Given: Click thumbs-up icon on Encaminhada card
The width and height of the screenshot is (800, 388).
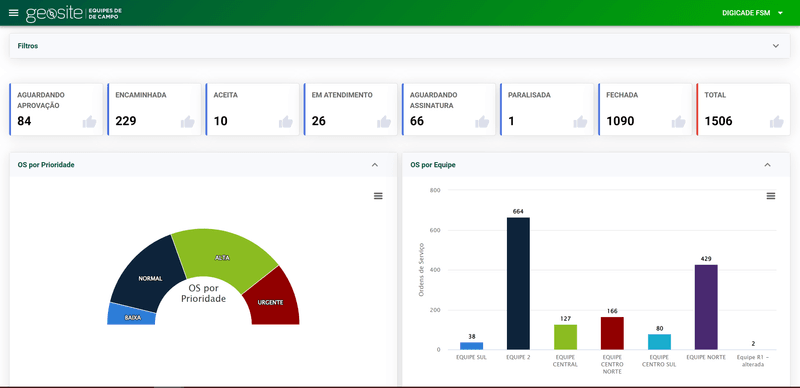Looking at the screenshot, I should click(188, 122).
